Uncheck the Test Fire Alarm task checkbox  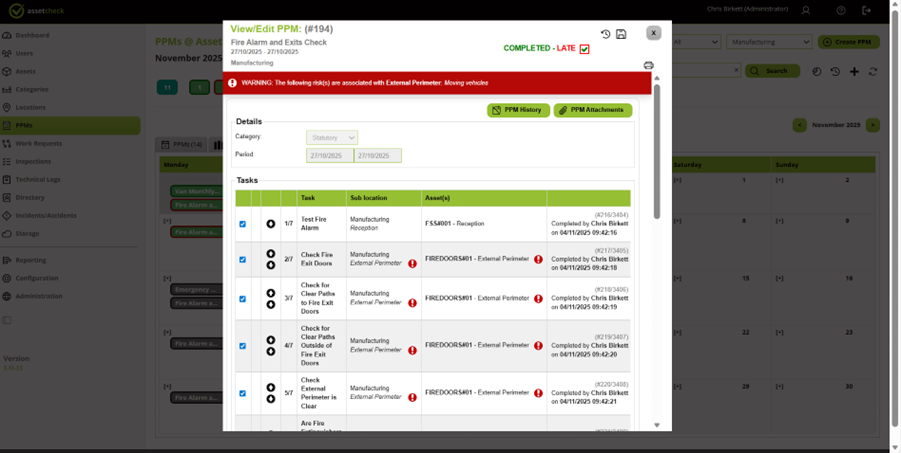(x=242, y=224)
